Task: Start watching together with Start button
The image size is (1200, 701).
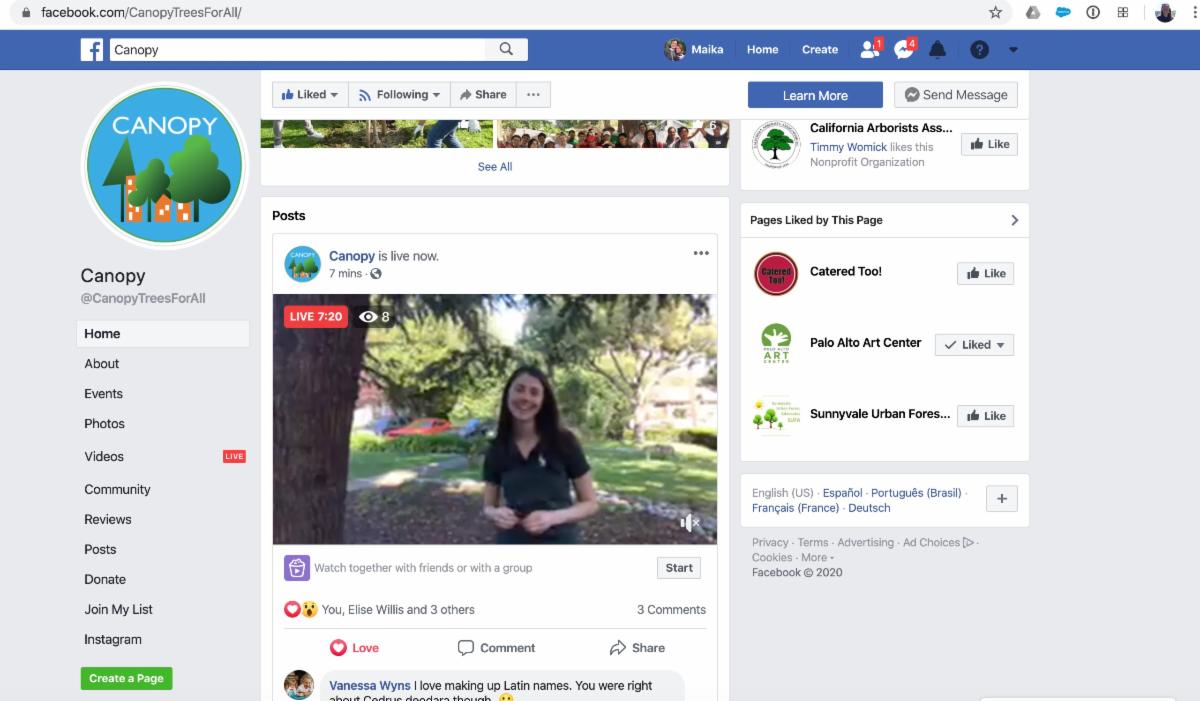Action: (679, 568)
